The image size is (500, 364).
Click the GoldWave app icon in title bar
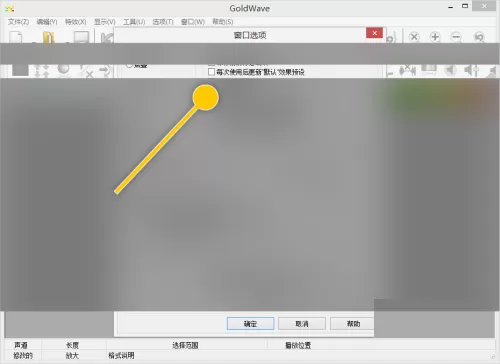(x=10, y=9)
